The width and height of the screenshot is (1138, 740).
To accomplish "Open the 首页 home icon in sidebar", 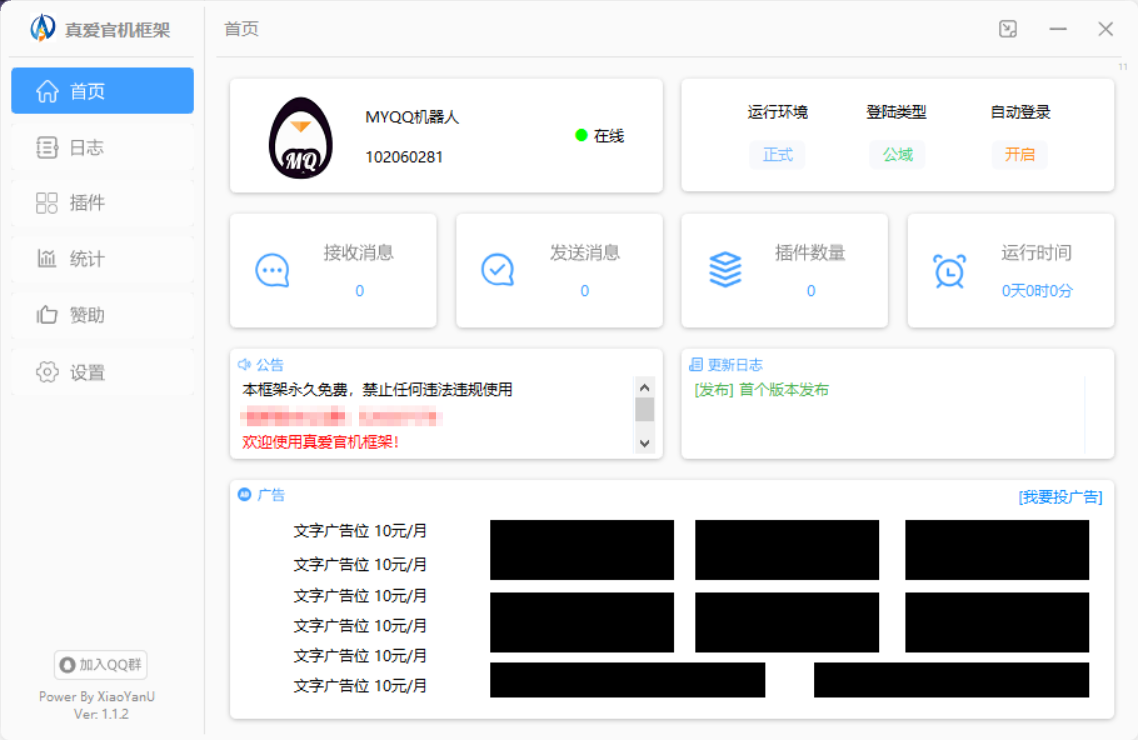I will (x=47, y=90).
